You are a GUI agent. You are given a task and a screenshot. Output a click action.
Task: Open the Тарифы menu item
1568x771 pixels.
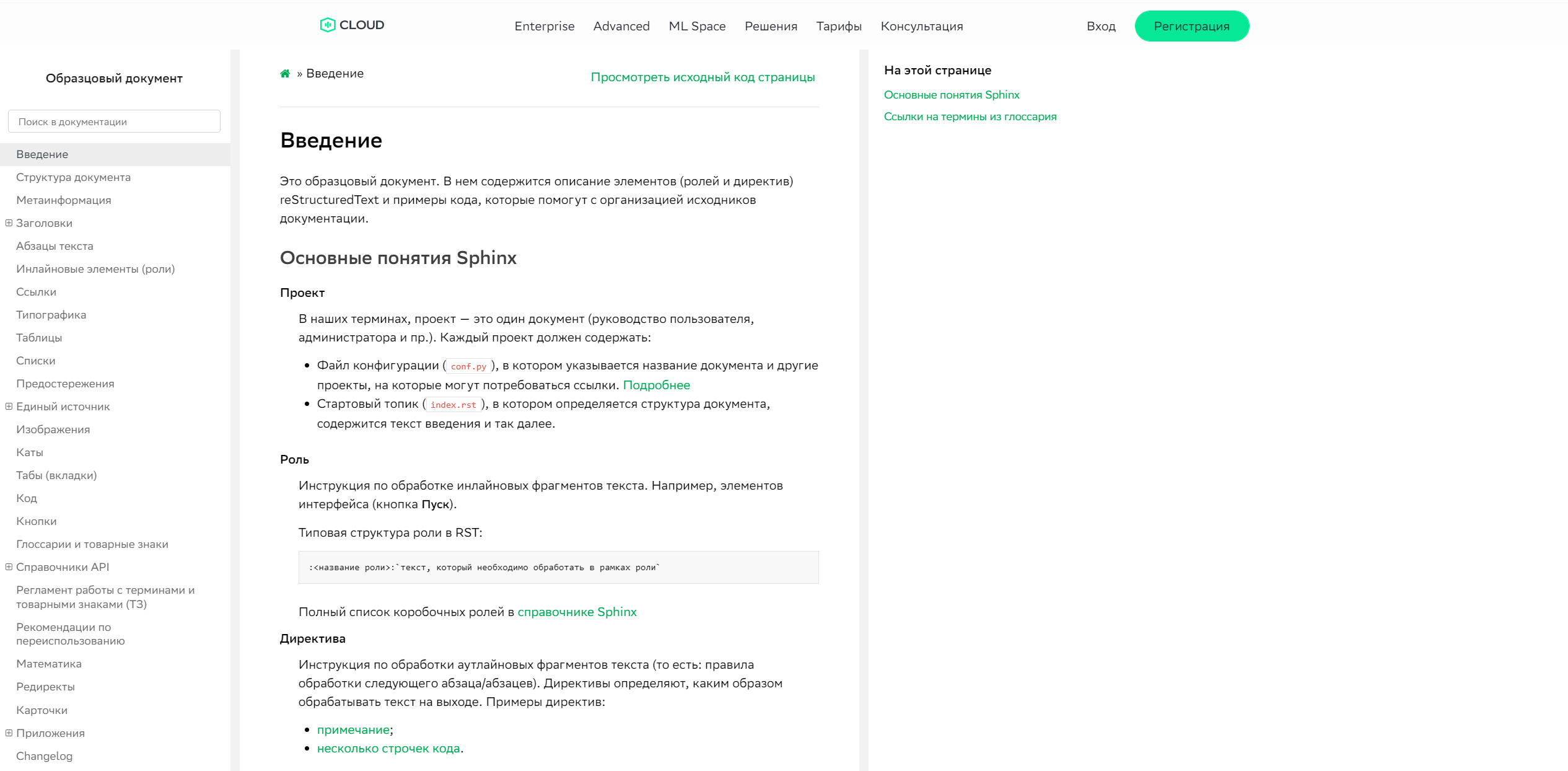click(838, 26)
